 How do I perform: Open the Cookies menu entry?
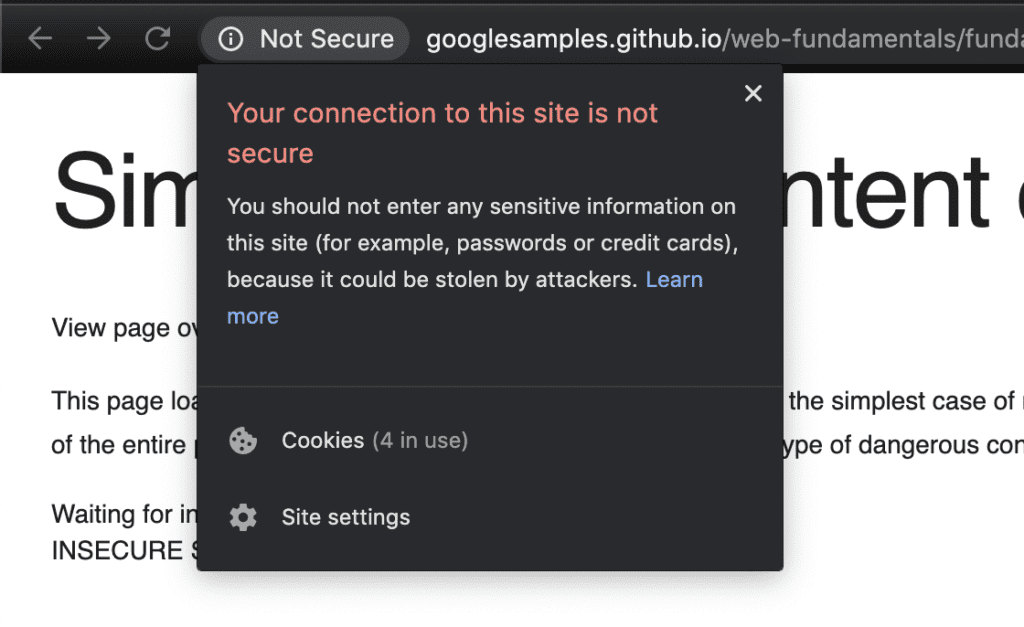click(x=323, y=441)
